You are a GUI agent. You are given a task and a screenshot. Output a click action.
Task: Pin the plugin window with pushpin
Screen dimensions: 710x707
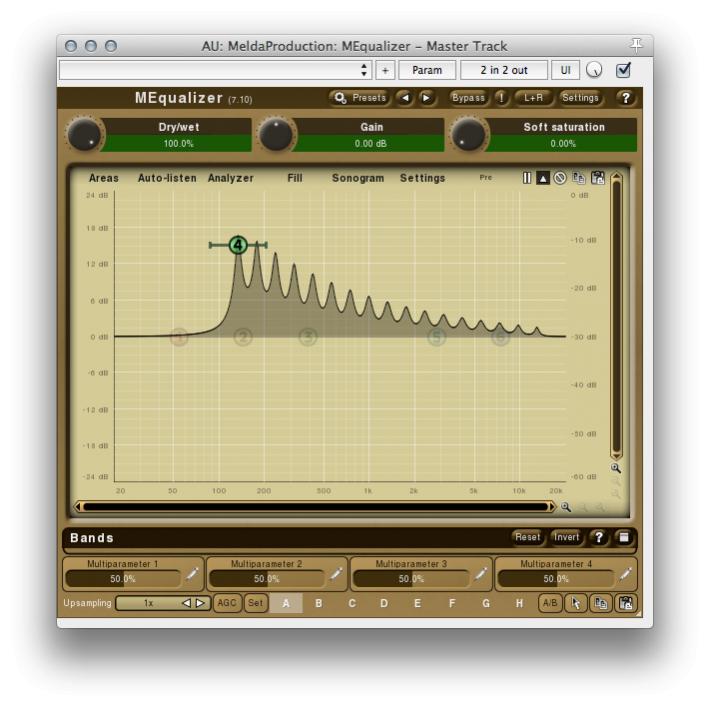636,45
